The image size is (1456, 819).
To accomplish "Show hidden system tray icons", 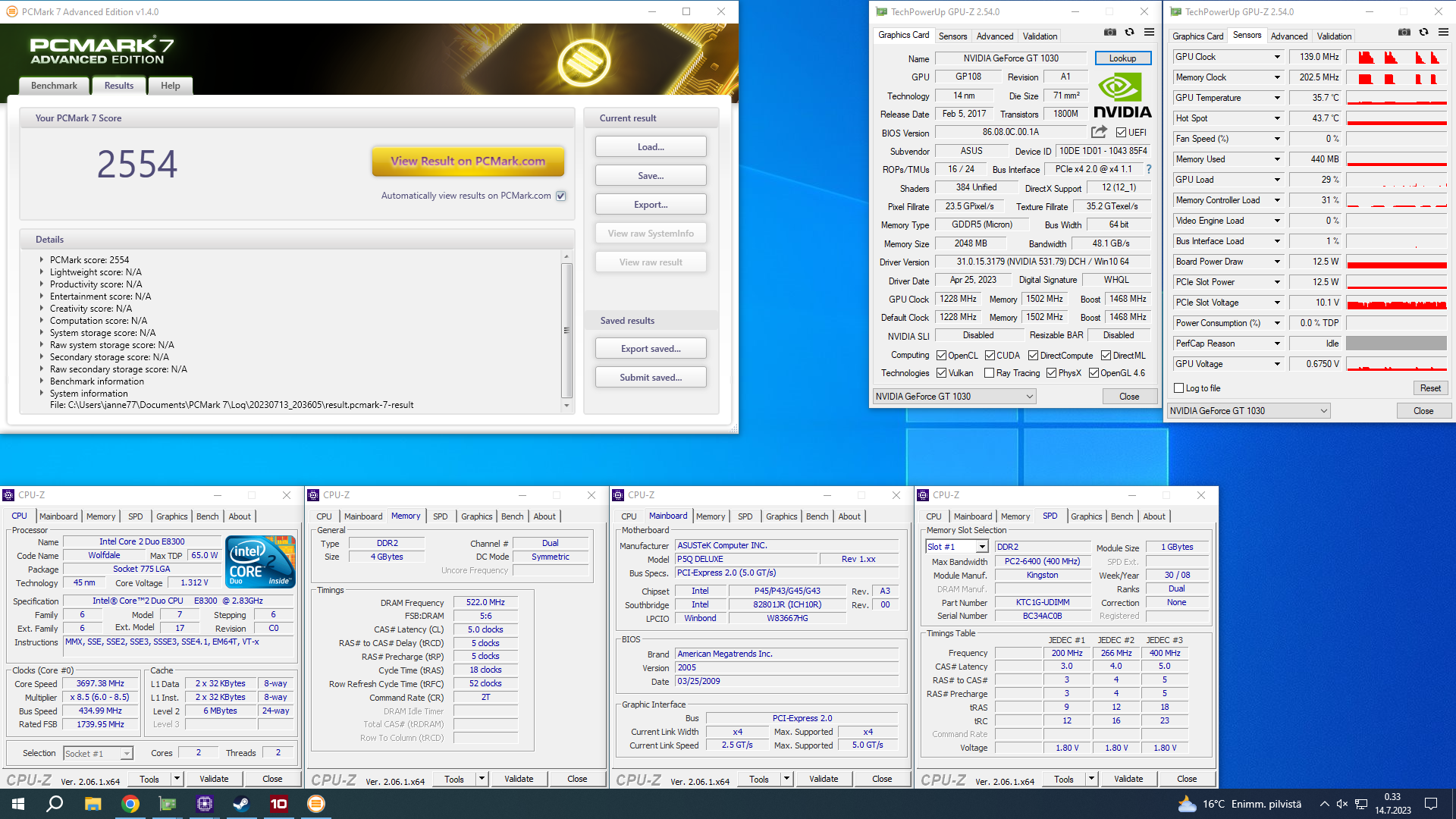I will (1324, 804).
